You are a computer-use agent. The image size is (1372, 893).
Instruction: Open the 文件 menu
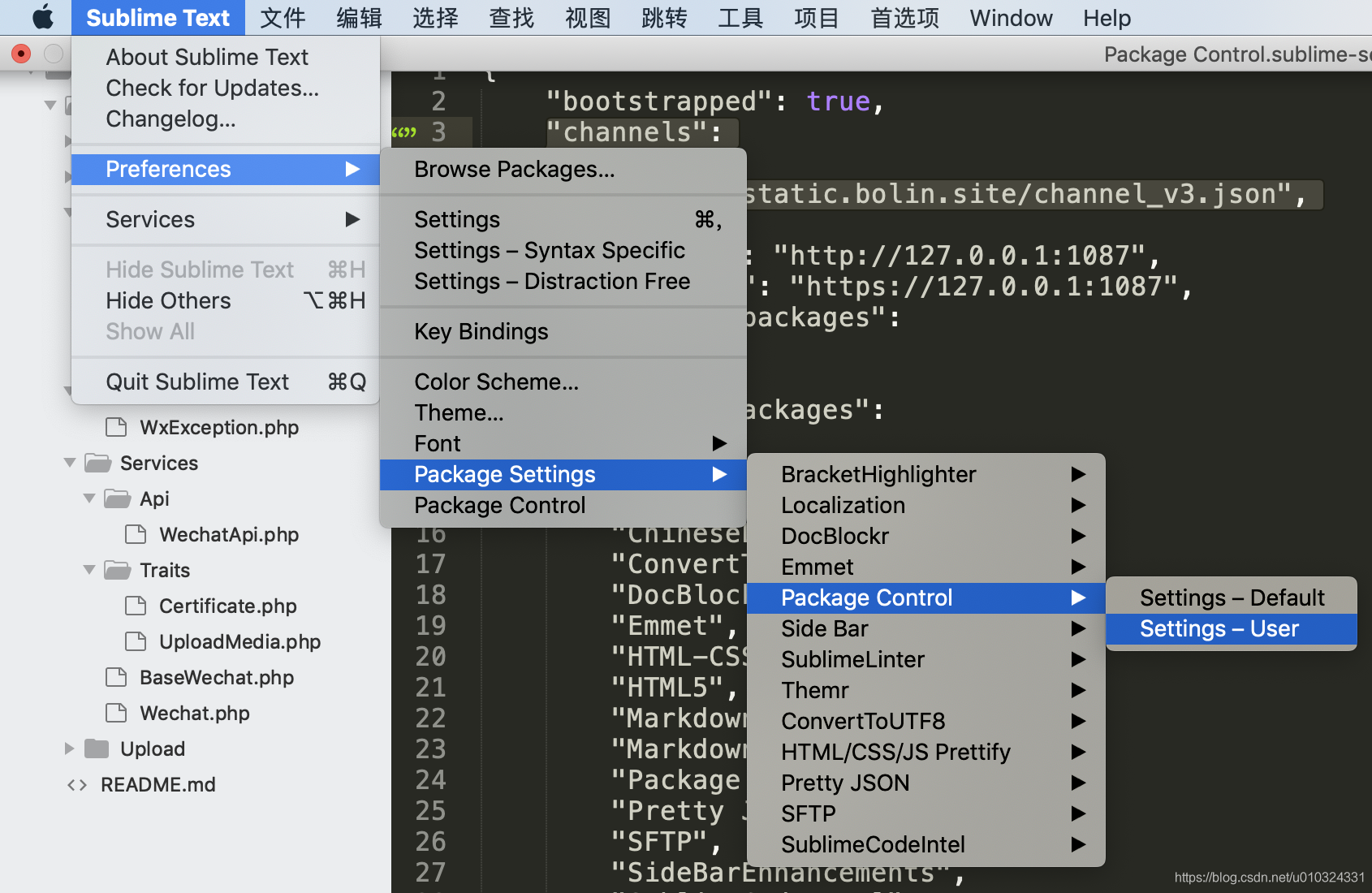283,17
